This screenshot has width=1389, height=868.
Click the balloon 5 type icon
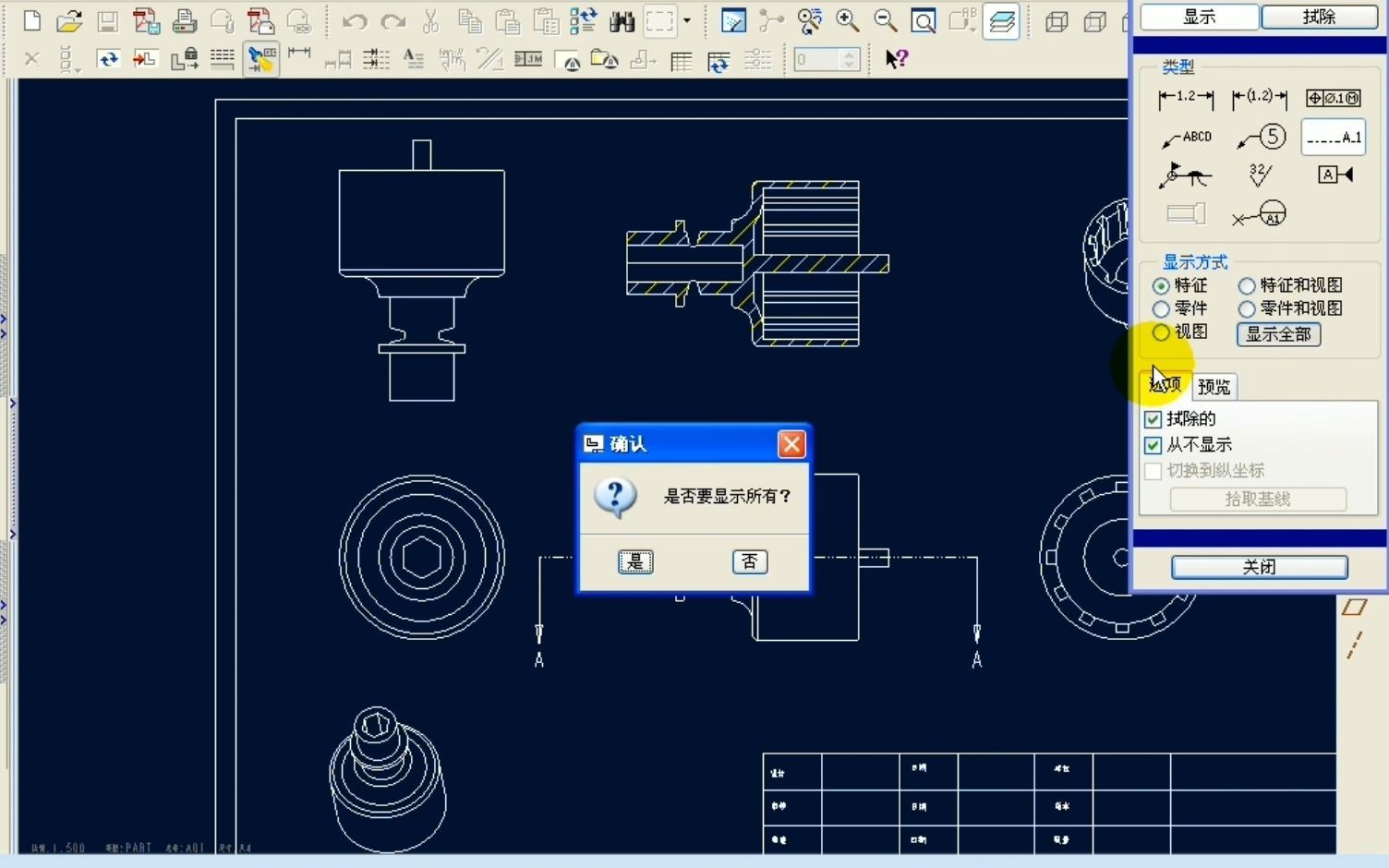point(1261,138)
